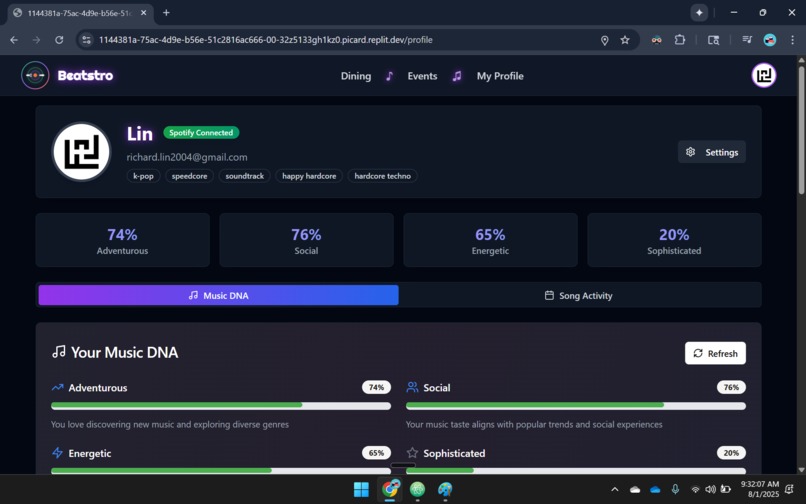Reload the page with browser refresh icon
806x504 pixels.
tap(59, 40)
